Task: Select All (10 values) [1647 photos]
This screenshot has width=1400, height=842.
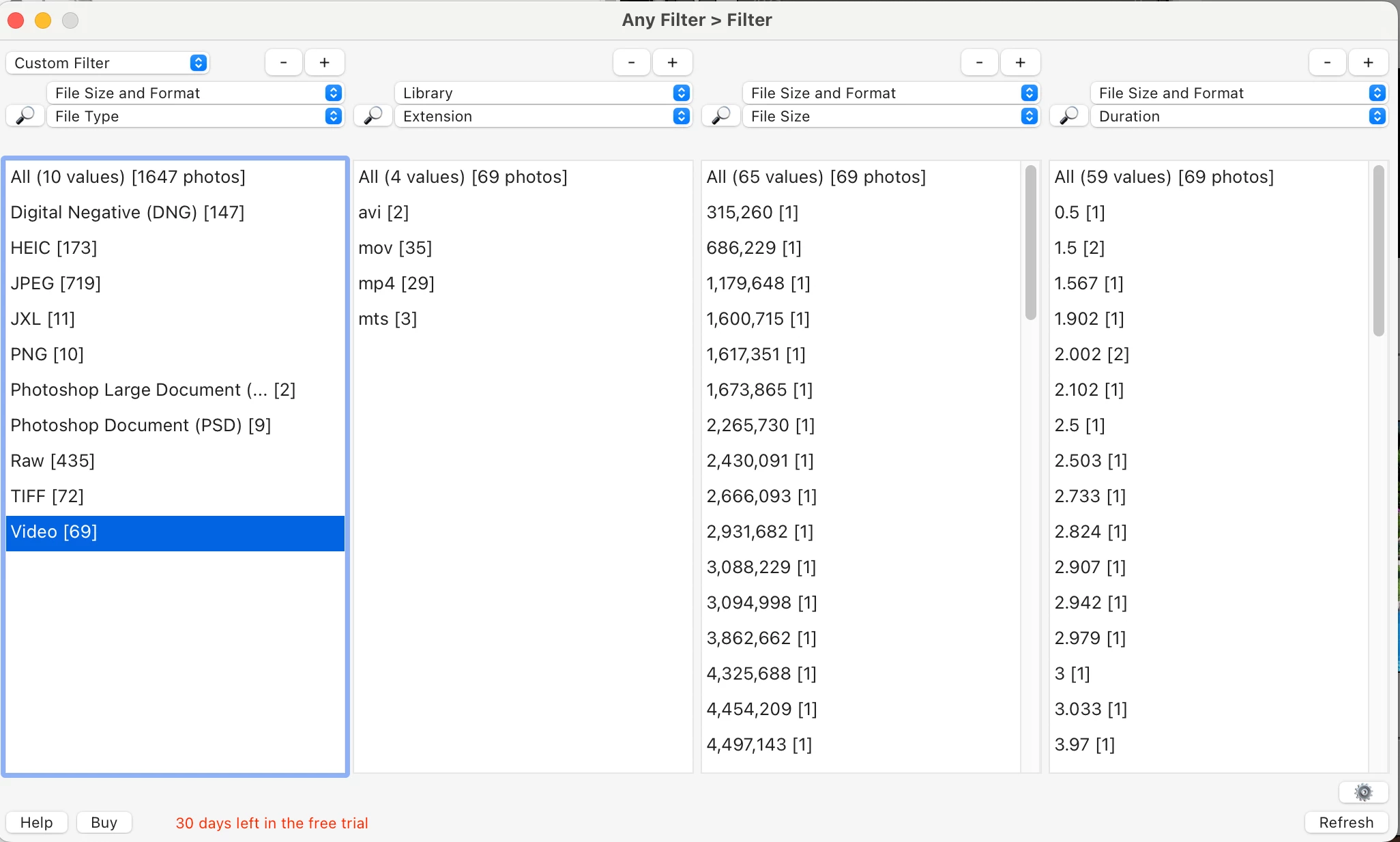Action: click(x=175, y=177)
